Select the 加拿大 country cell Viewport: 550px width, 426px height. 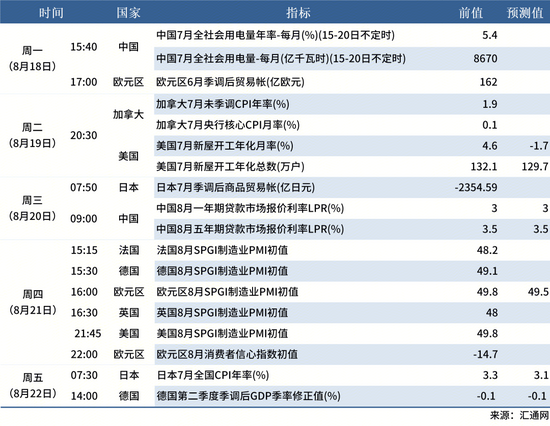(x=128, y=114)
